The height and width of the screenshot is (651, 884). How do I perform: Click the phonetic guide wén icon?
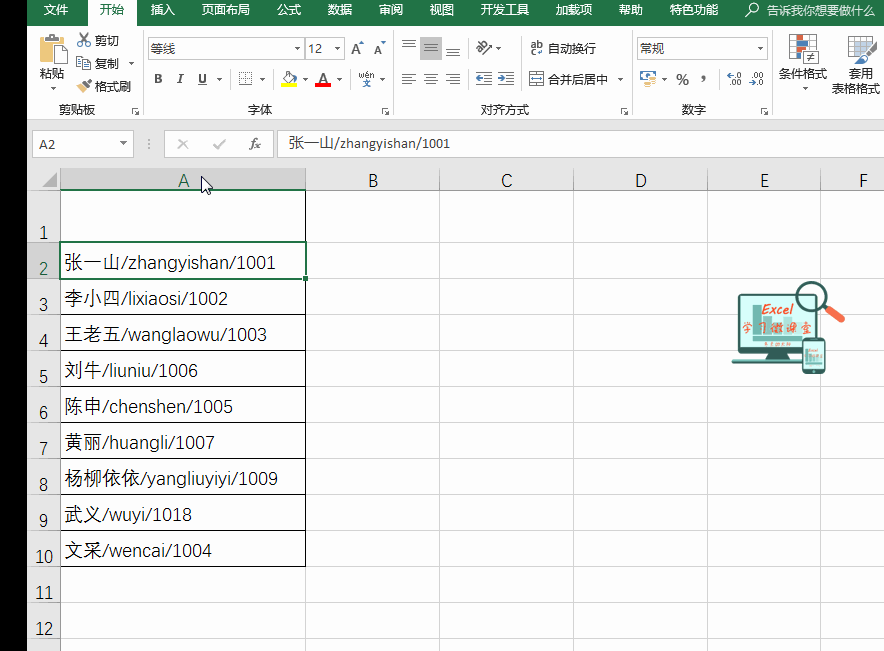pos(366,79)
